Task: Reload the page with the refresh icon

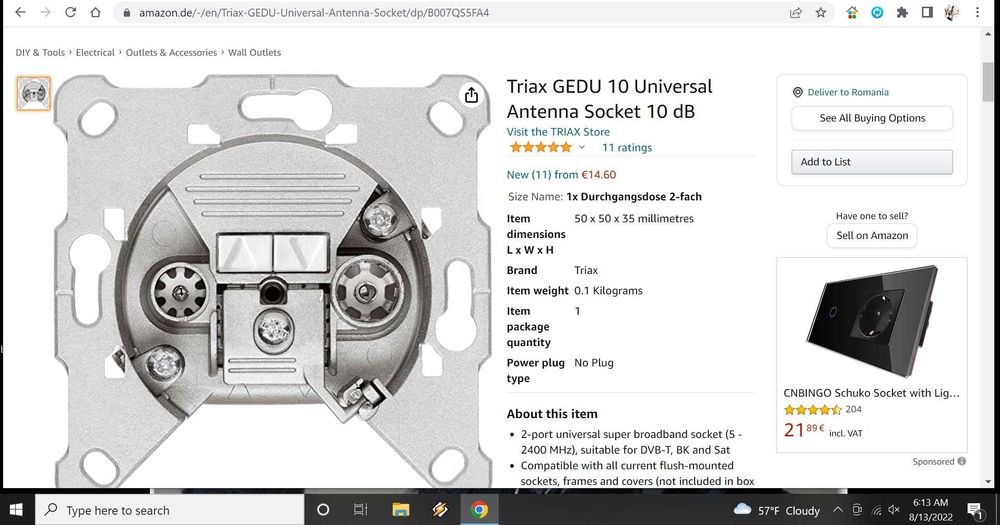Action: pyautogui.click(x=71, y=12)
